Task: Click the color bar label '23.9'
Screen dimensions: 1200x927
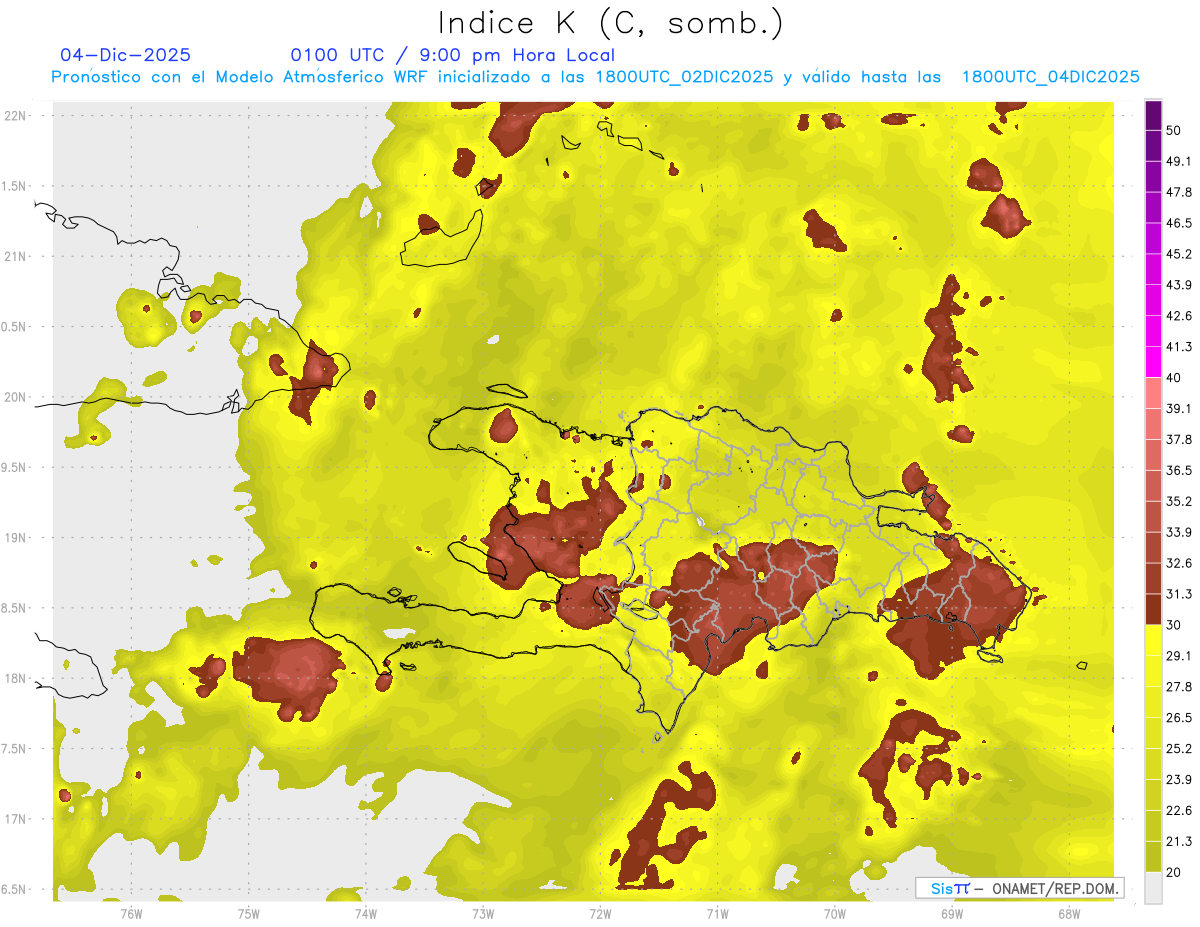Action: tap(1179, 779)
